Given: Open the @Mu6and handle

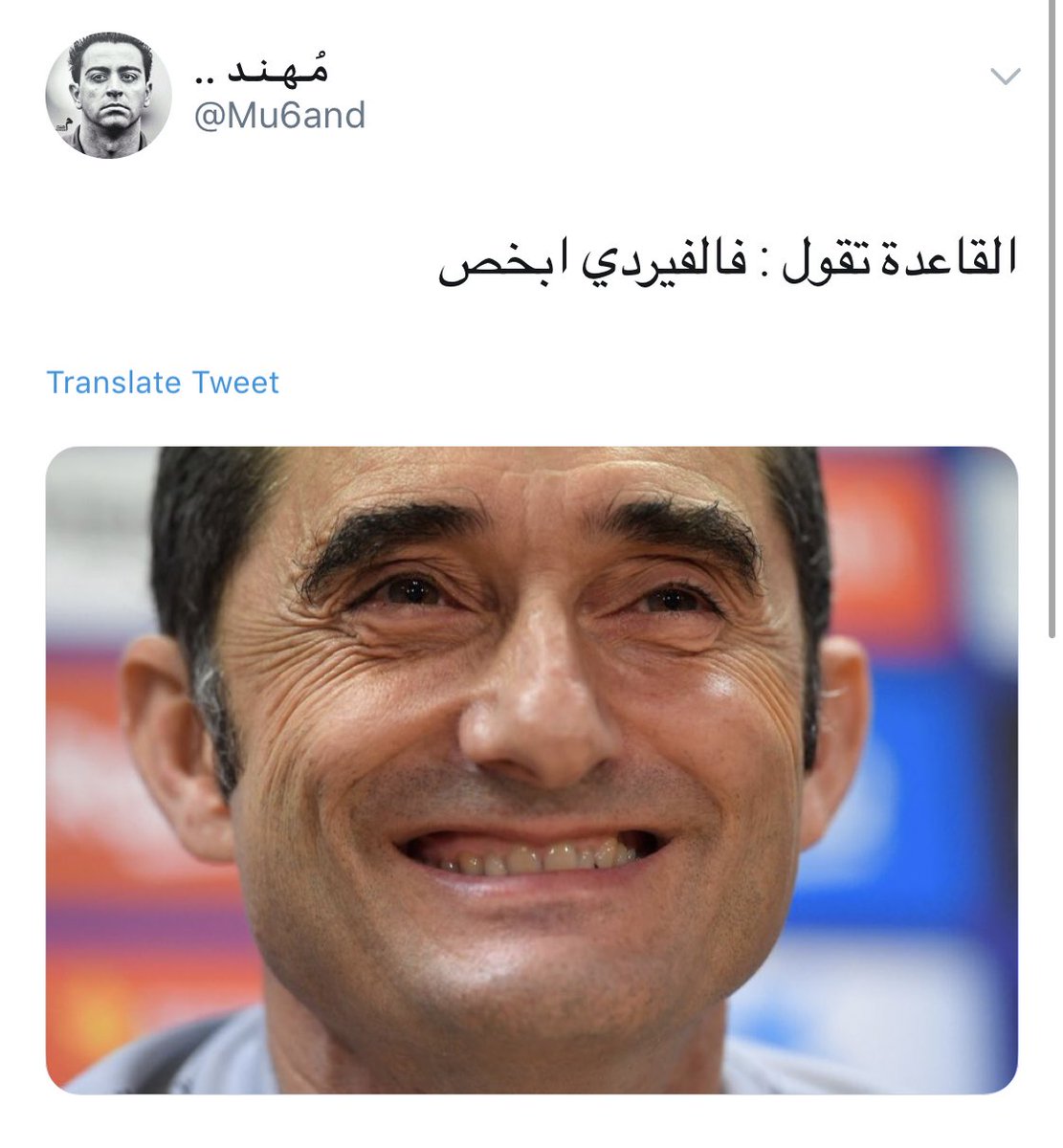Looking at the screenshot, I should 279,116.
